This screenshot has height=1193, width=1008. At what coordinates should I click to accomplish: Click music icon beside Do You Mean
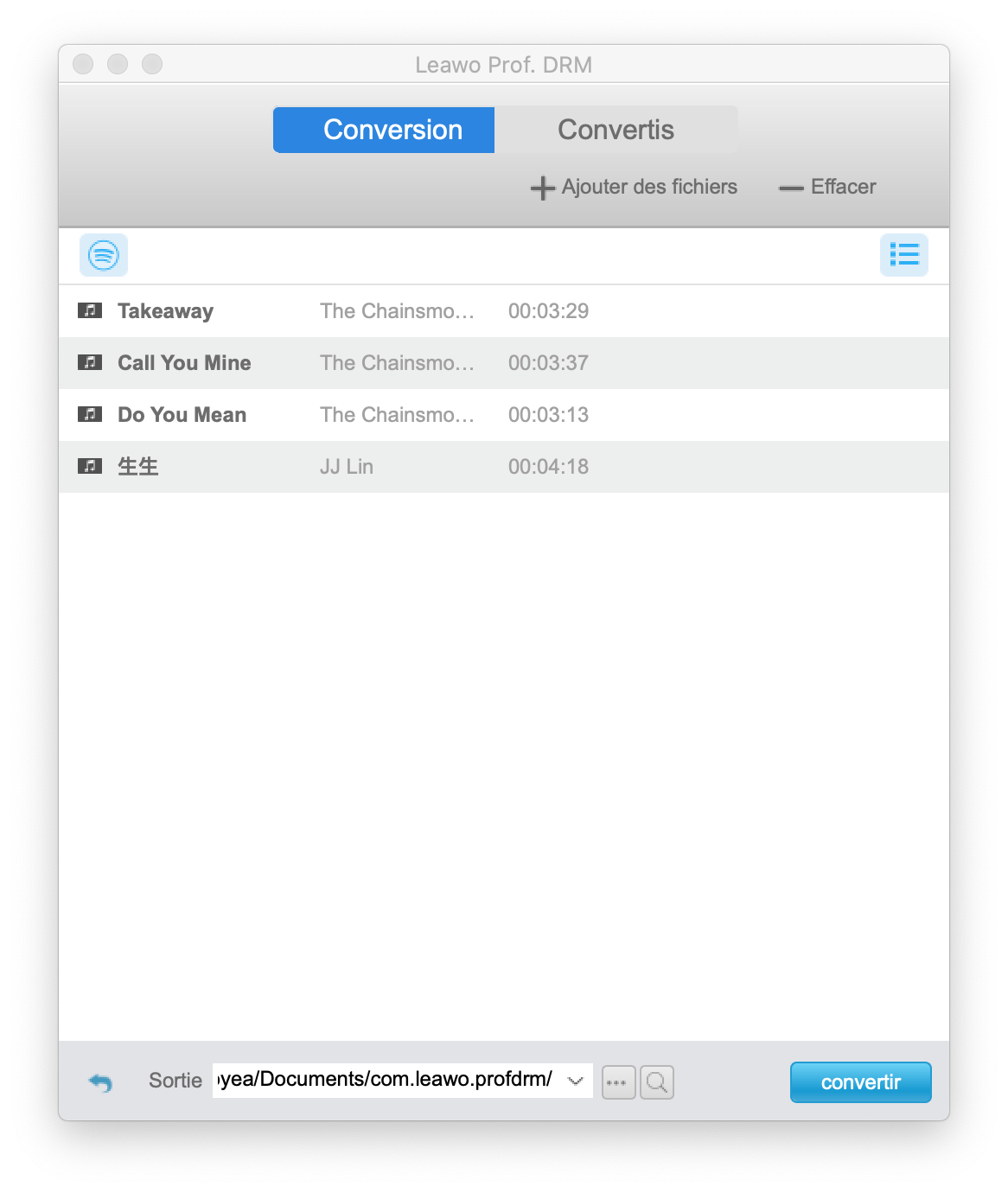[x=90, y=414]
